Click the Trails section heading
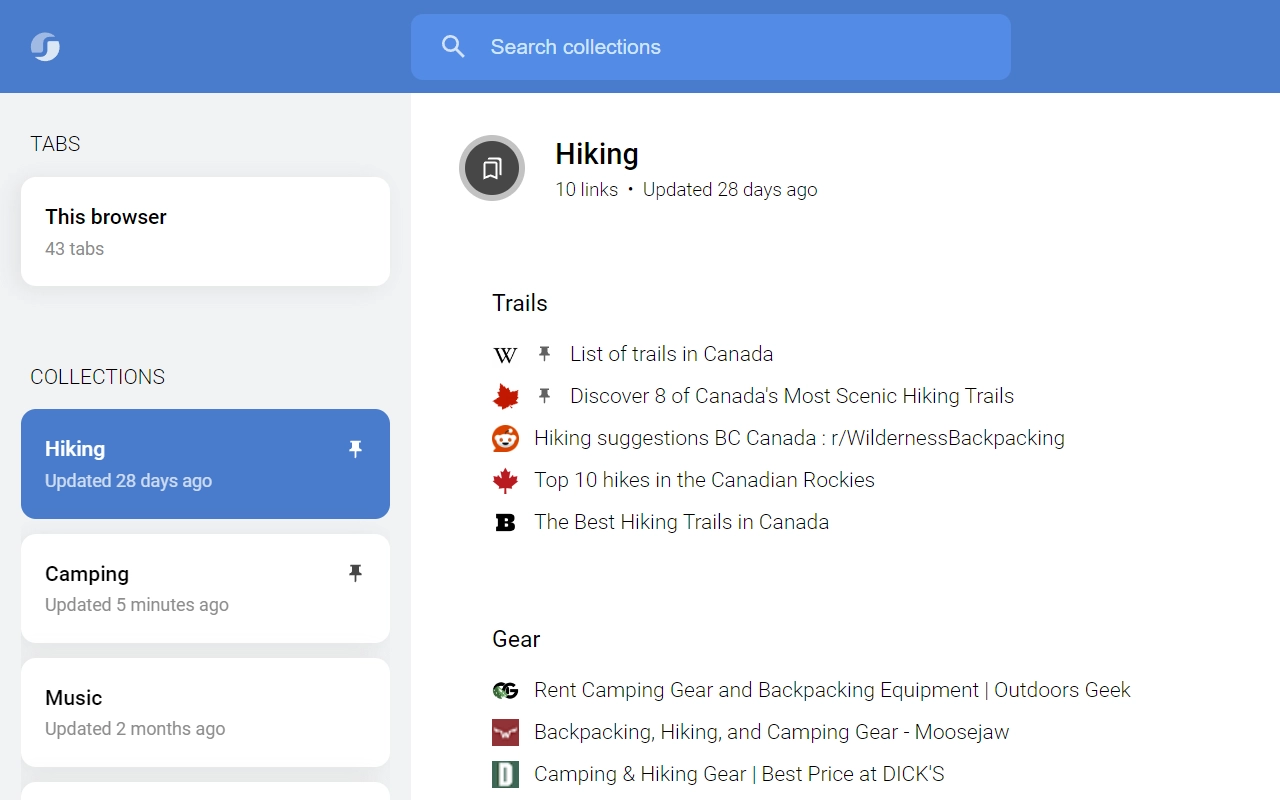The image size is (1280, 800). 519,303
